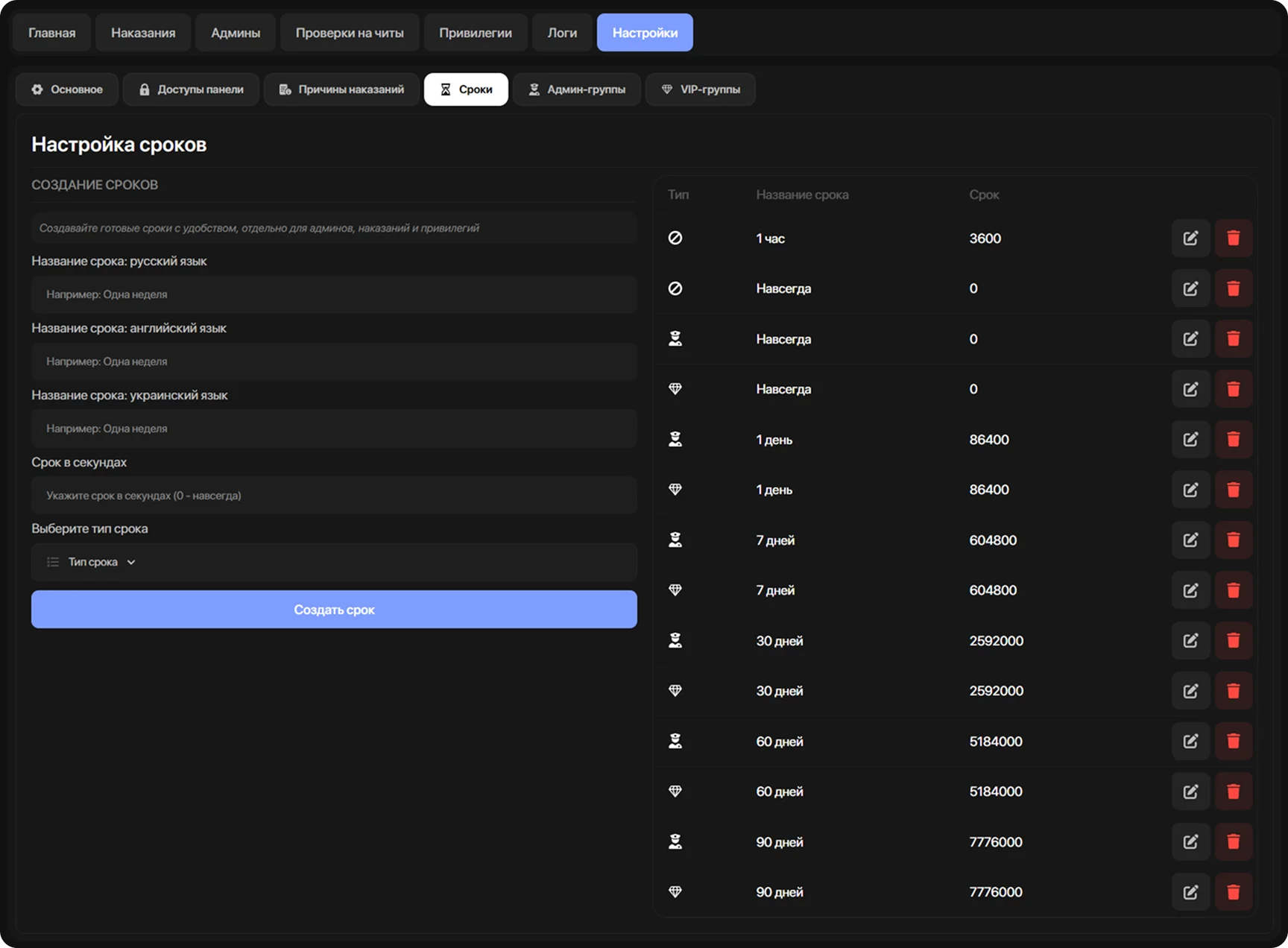Screen dimensions: 1288x948
Task: Delete the VIP-type '7 дней' term
Action: (x=1234, y=590)
